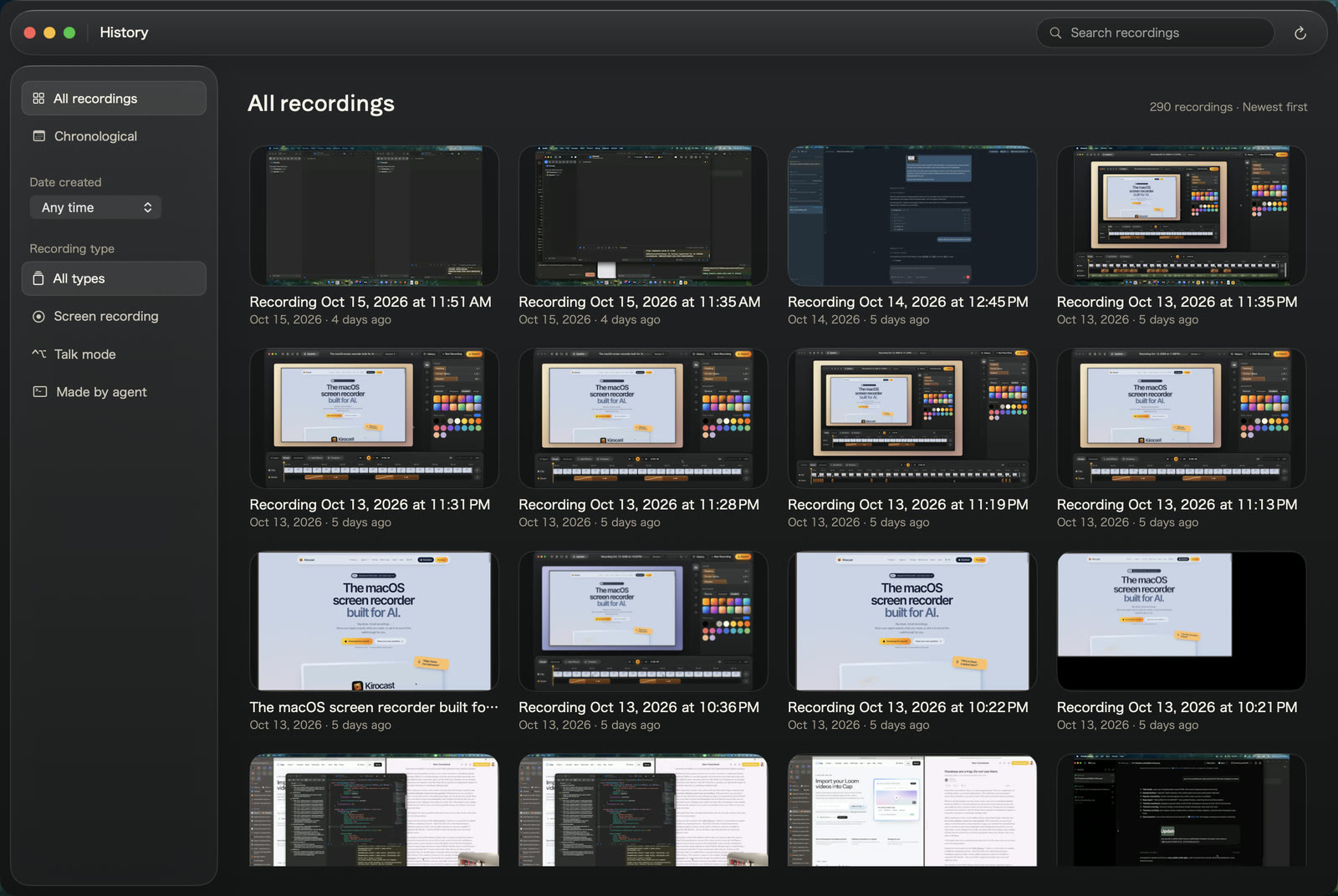Filter by Talk mode type
Viewport: 1338px width, 896px height.
point(114,354)
